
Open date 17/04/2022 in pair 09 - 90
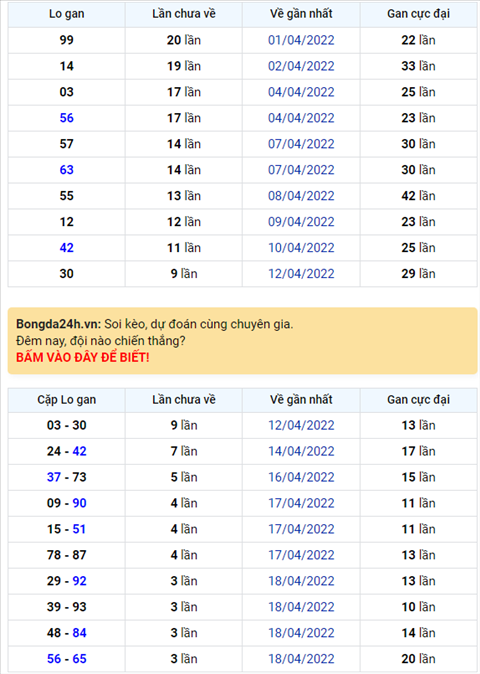pos(301,503)
